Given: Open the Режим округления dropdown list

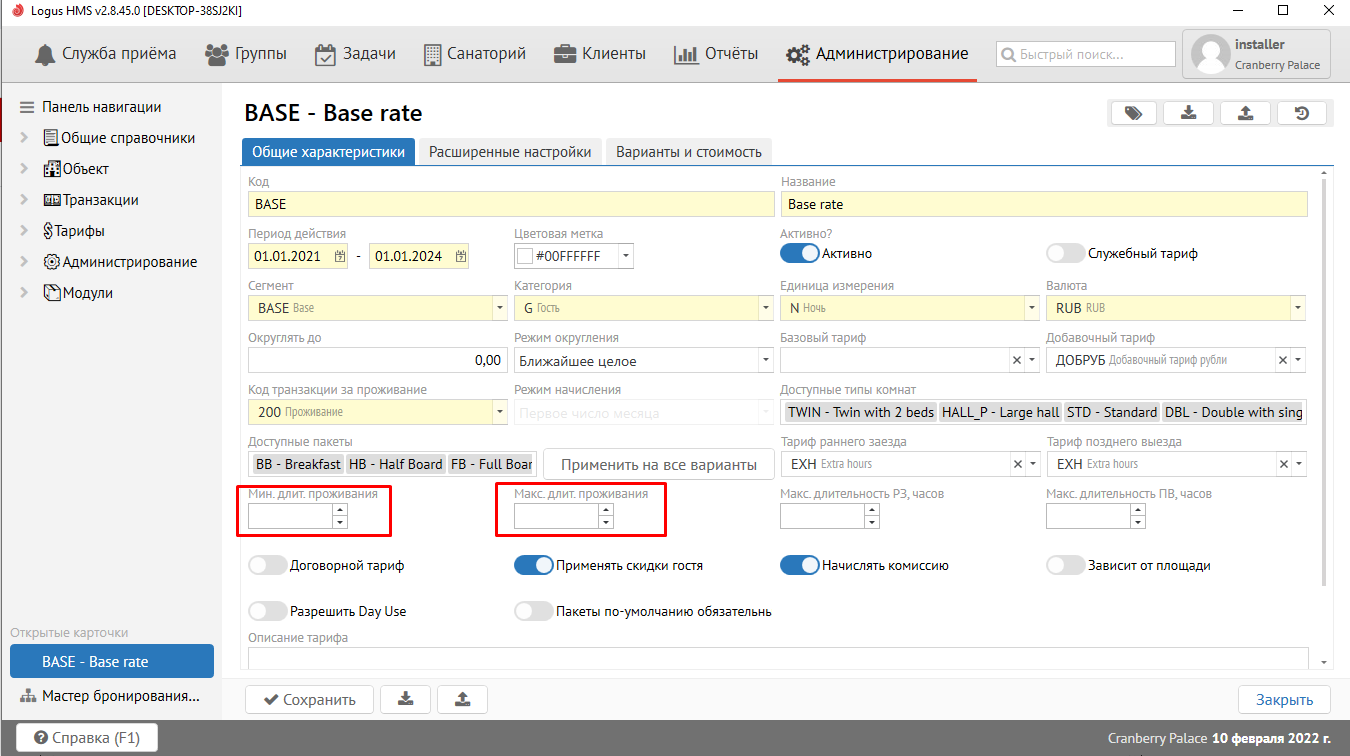Looking at the screenshot, I should pyautogui.click(x=765, y=360).
